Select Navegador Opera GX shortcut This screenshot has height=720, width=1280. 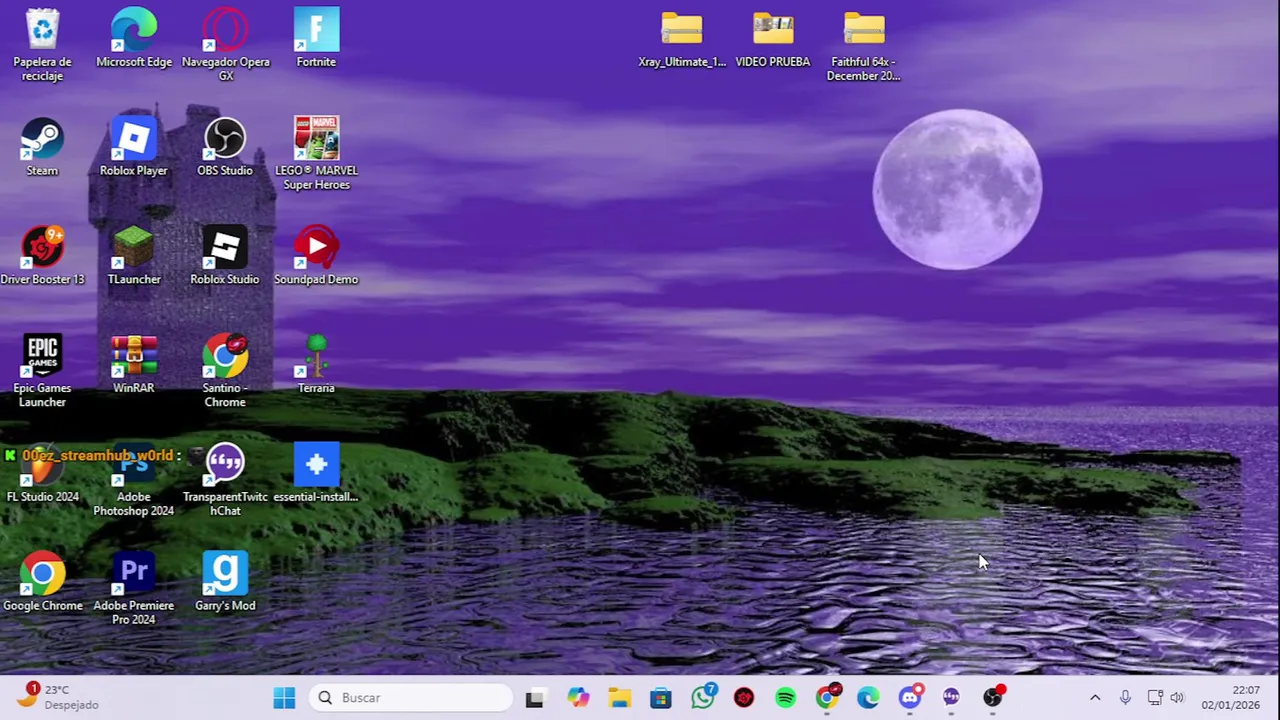pos(225,45)
